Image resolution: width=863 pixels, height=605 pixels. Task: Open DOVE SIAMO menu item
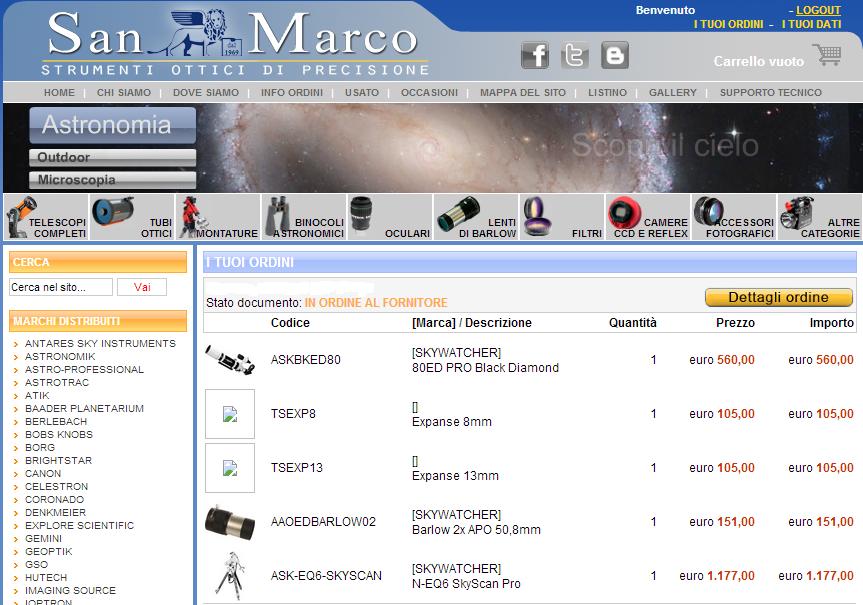pyautogui.click(x=206, y=92)
